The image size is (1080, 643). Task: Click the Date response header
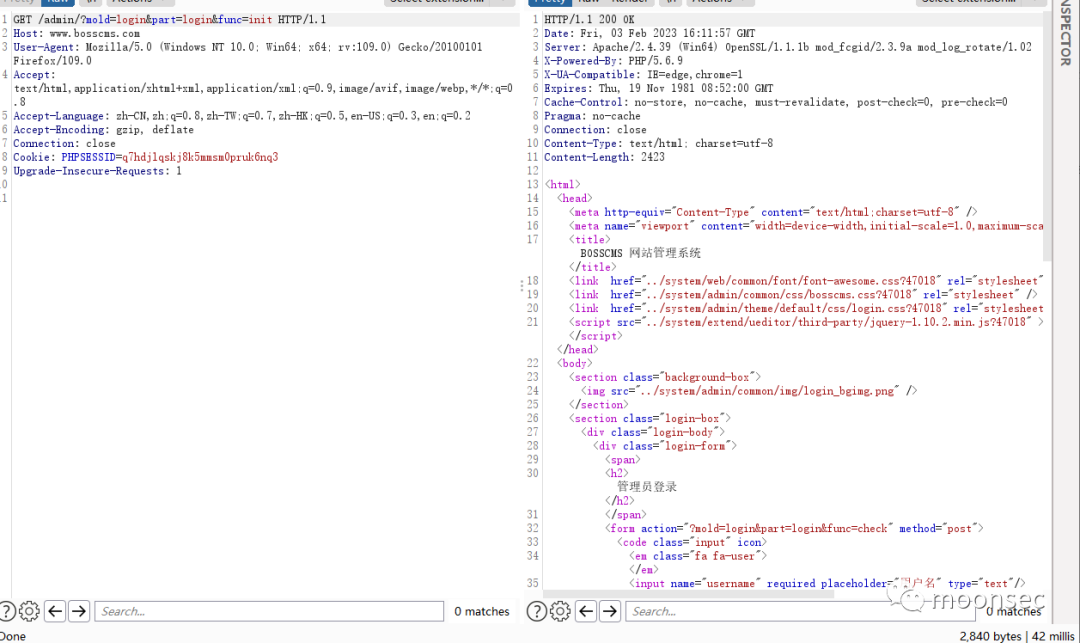pos(650,33)
